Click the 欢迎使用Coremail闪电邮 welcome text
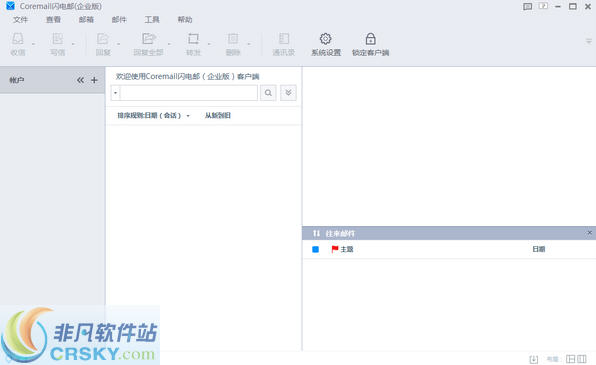 click(x=187, y=76)
